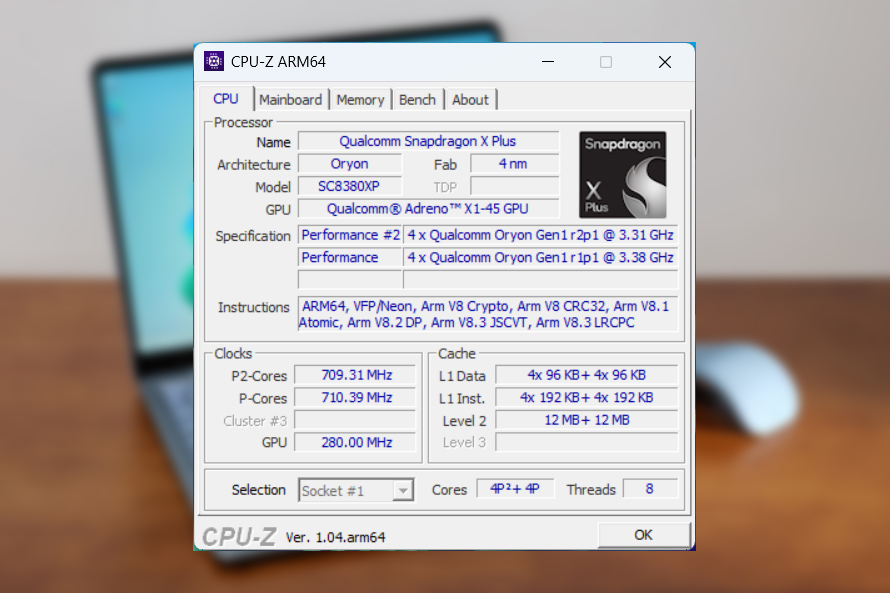The height and width of the screenshot is (593, 890).
Task: Click the disabled maximize button
Action: click(606, 62)
